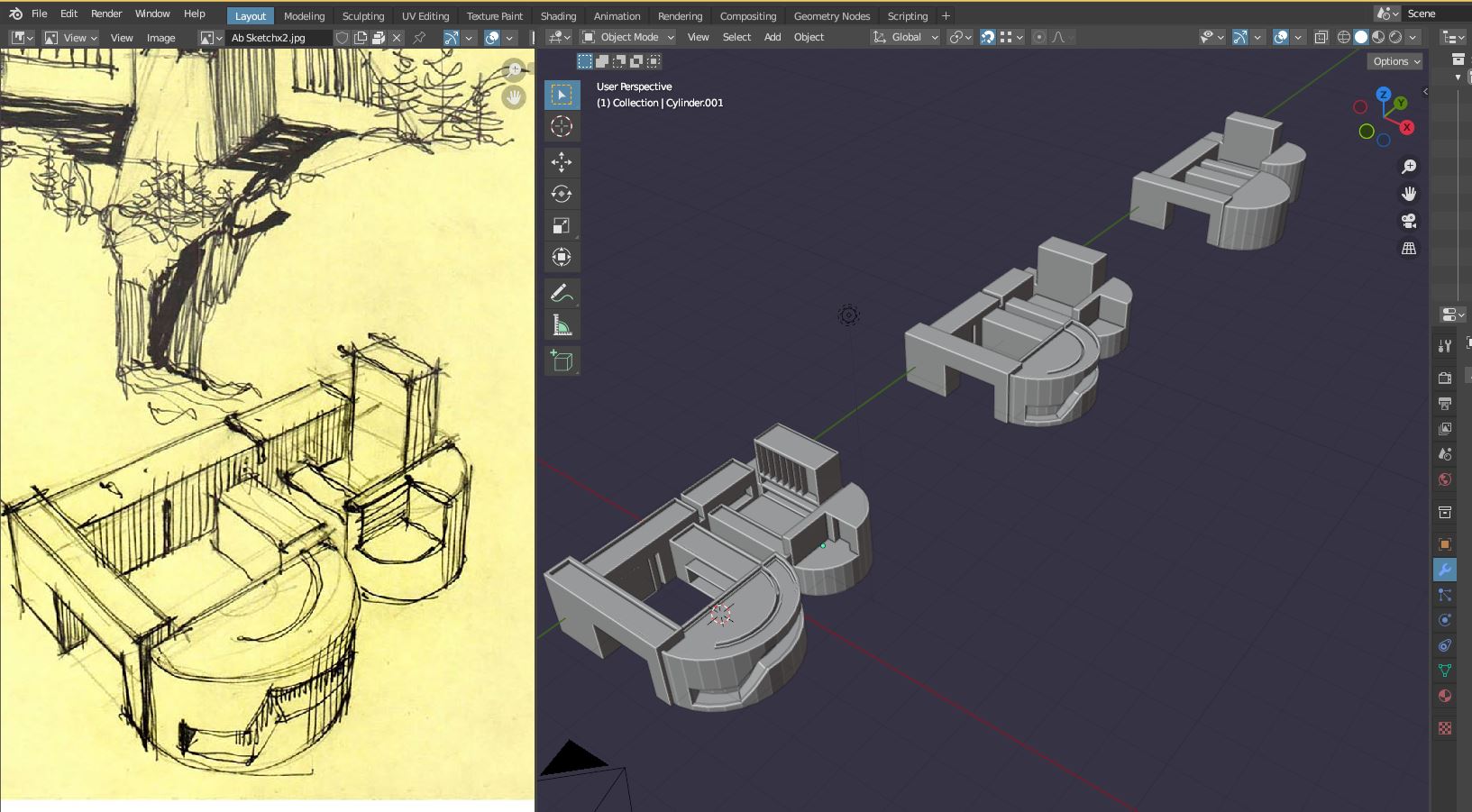Image resolution: width=1472 pixels, height=812 pixels.
Task: Open viewport shading options dropdown arrow
Action: [1413, 37]
